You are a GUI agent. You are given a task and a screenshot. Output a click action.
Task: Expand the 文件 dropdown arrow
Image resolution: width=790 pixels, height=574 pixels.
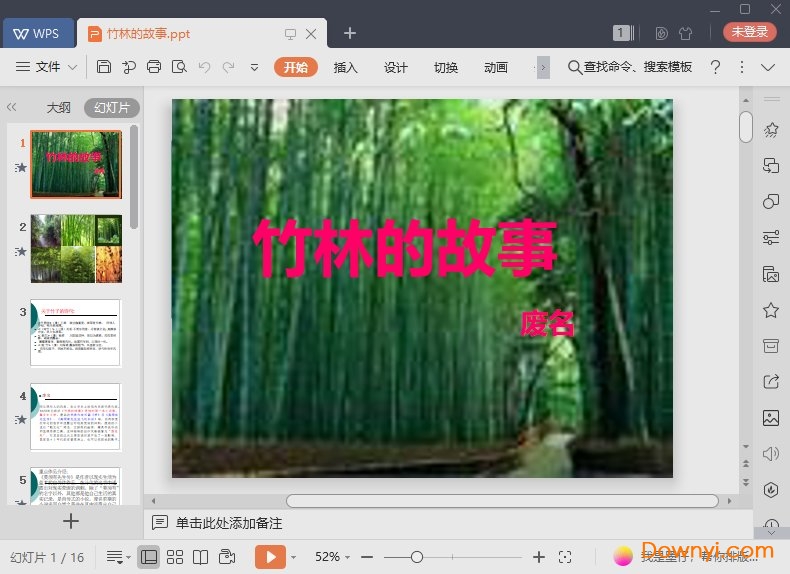73,67
